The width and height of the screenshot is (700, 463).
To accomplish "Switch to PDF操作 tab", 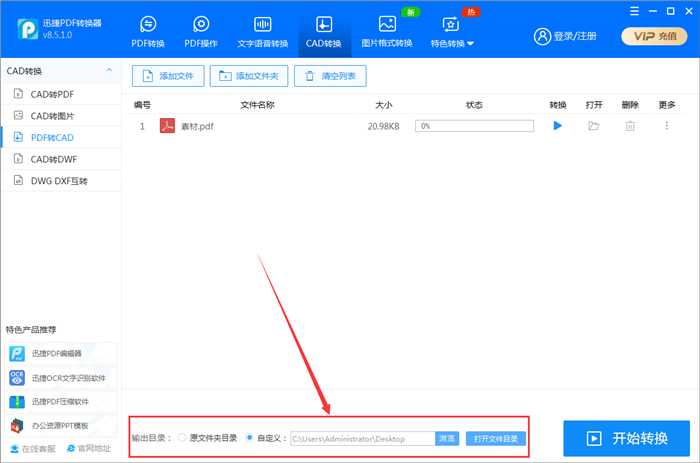I will click(x=201, y=31).
